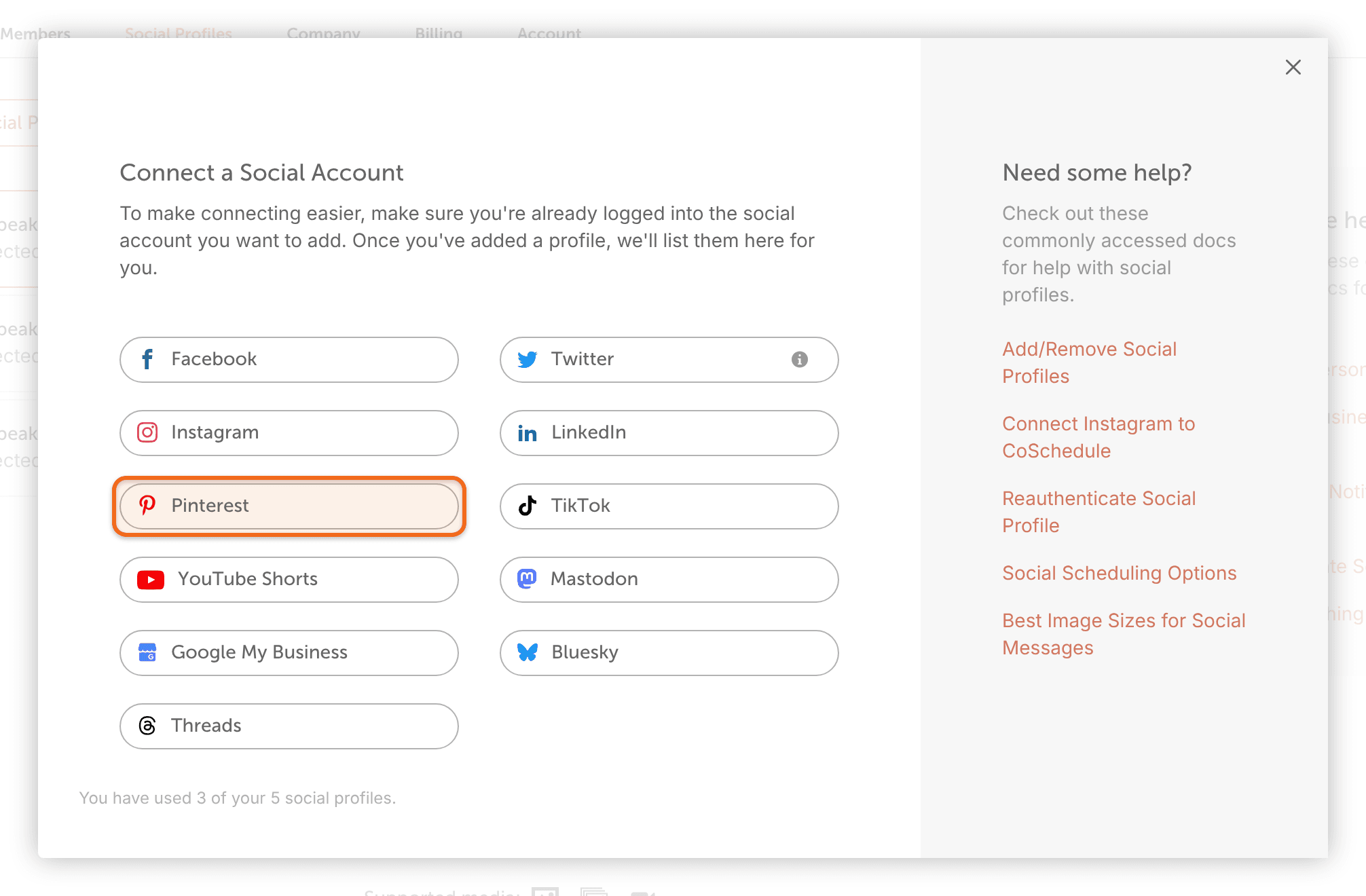Click the Threads logo icon

tap(147, 726)
